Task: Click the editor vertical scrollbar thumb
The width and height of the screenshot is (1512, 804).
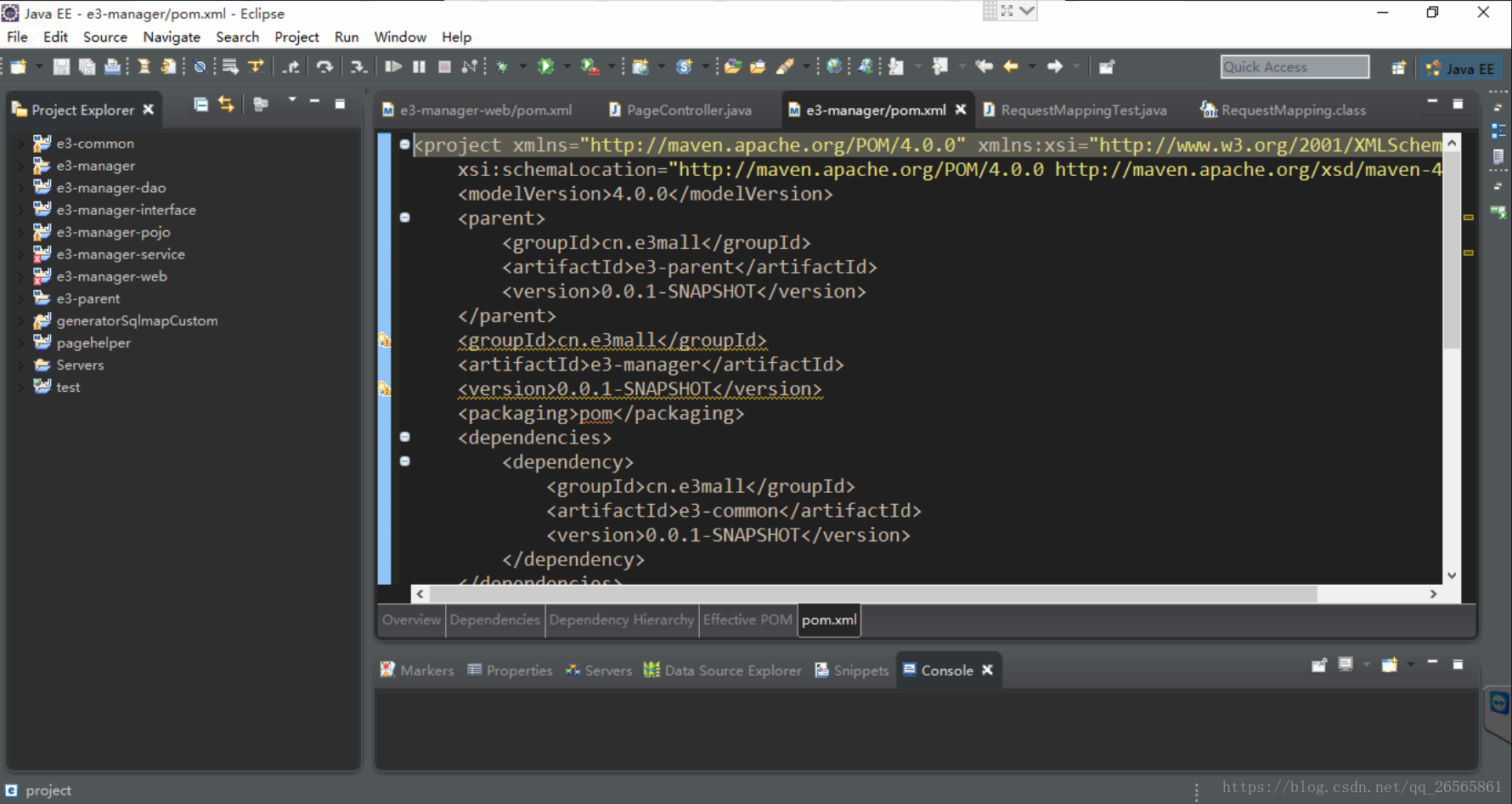Action: [1452, 251]
